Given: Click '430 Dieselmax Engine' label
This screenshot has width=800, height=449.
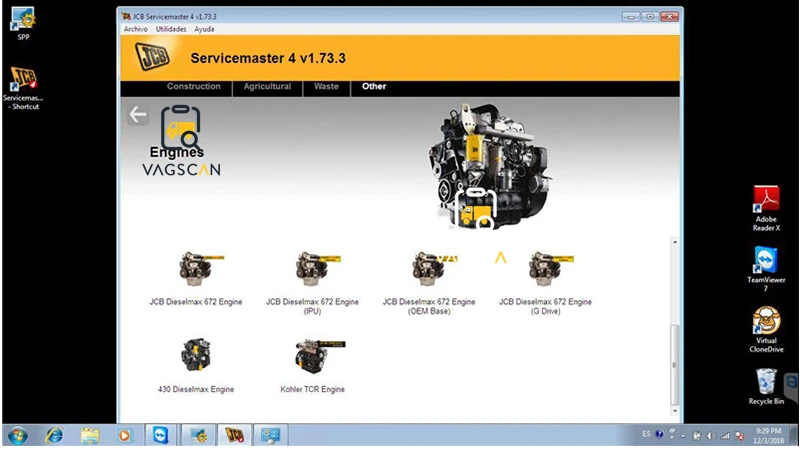Looking at the screenshot, I should [x=195, y=389].
